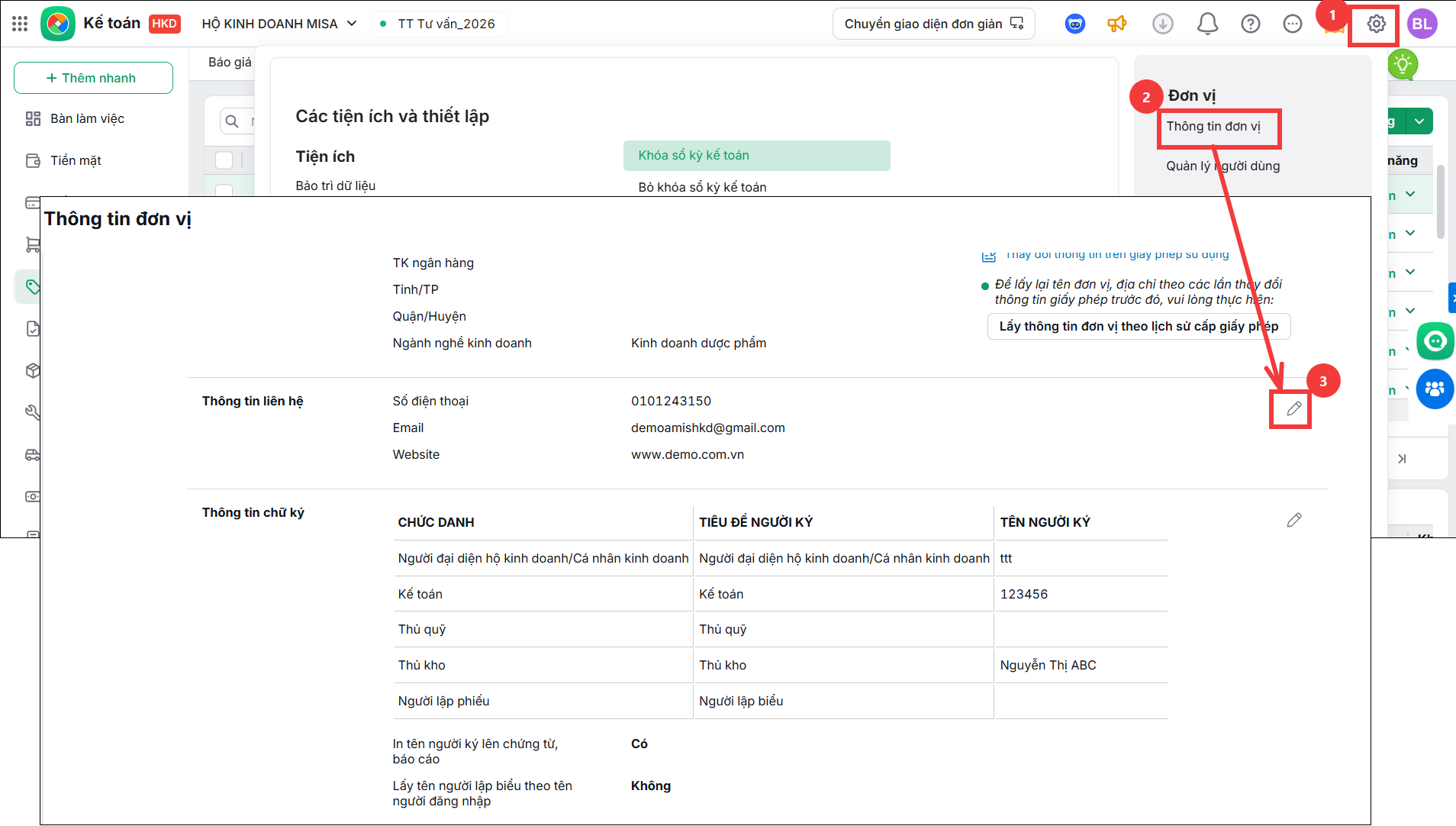Click website www.demo.com.vn
1456x826 pixels.
(x=687, y=454)
